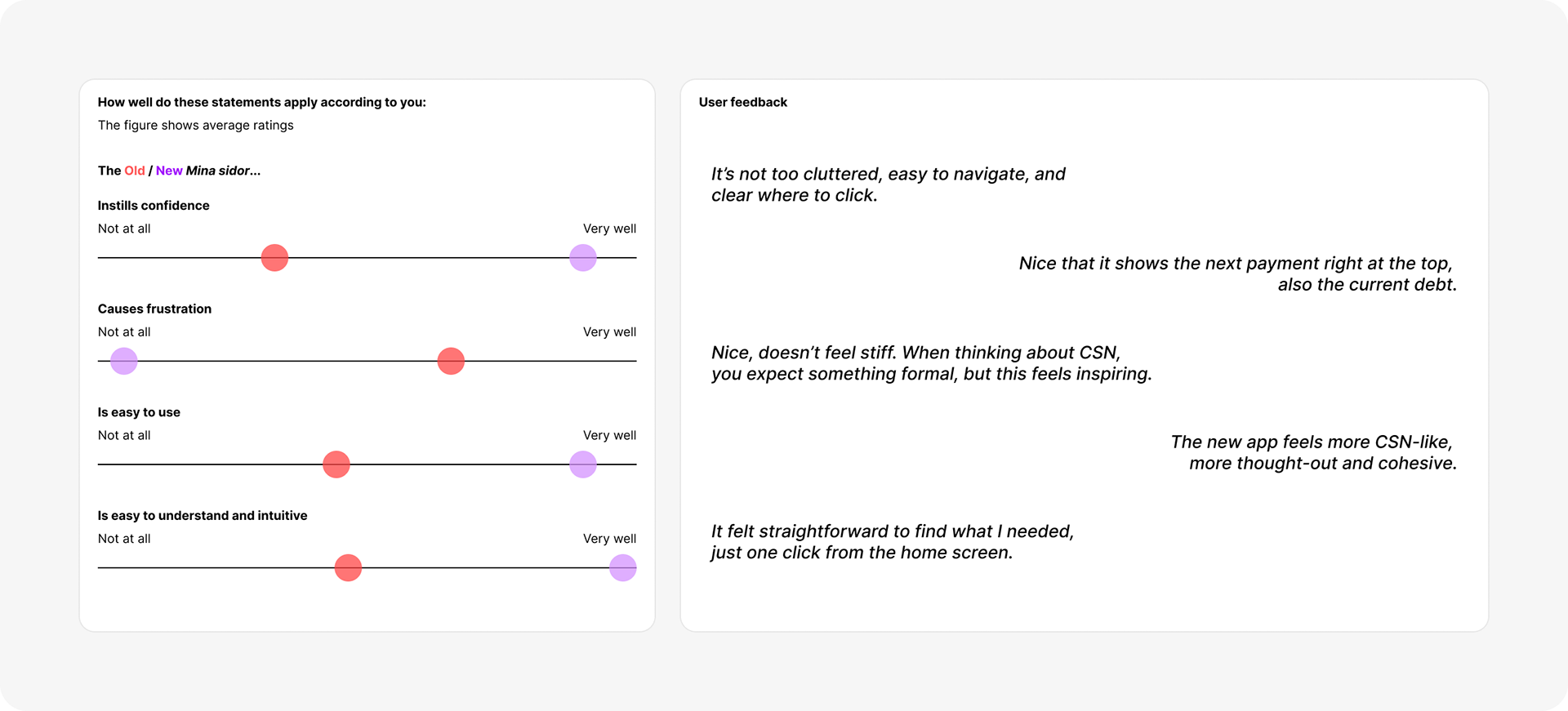This screenshot has height=711, width=1568.
Task: Click 'The figure shows average ratings' subtitle
Action: 196,125
